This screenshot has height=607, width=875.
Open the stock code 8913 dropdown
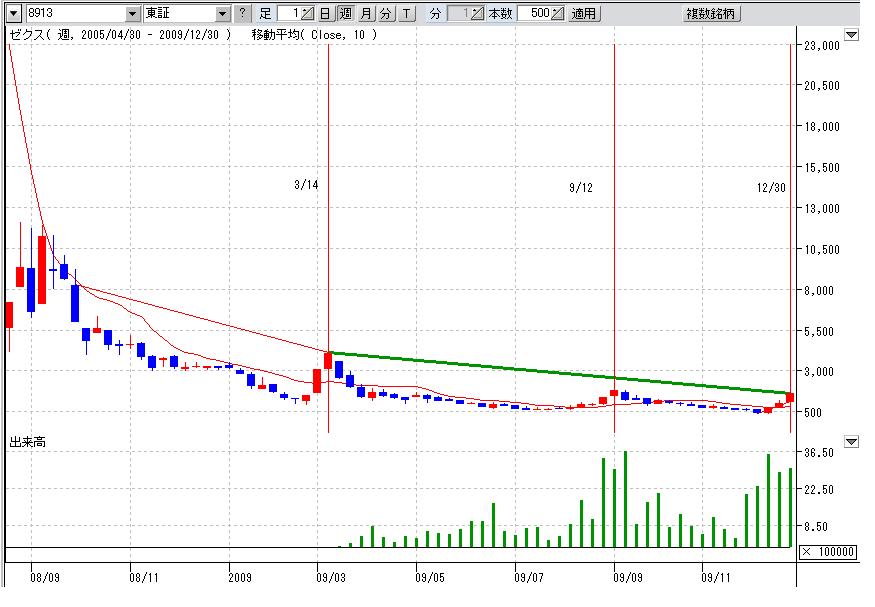(133, 14)
